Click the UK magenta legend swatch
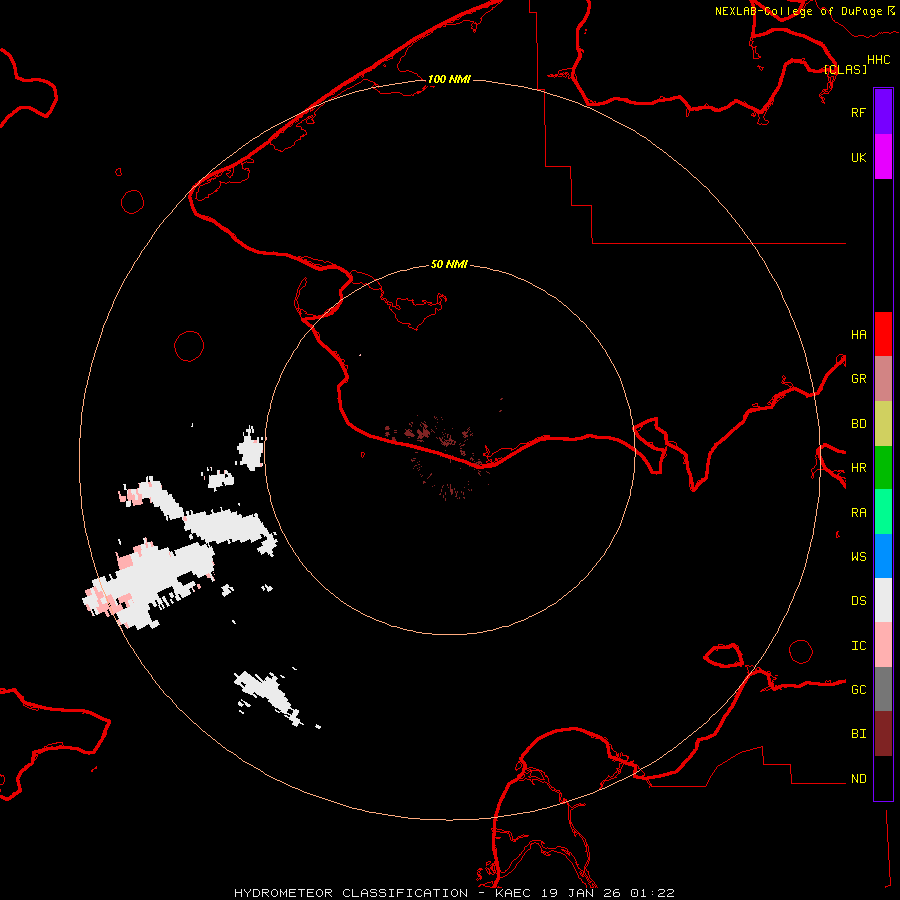The width and height of the screenshot is (900, 900). 883,157
